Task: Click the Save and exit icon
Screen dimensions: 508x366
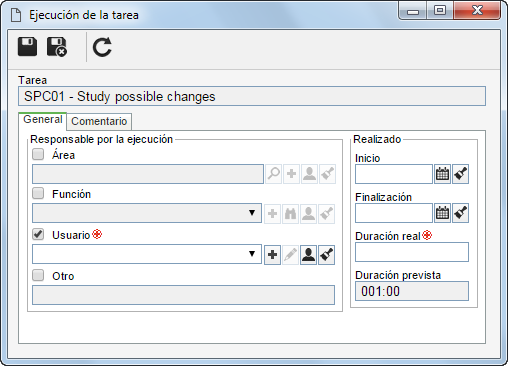Action: point(57,47)
